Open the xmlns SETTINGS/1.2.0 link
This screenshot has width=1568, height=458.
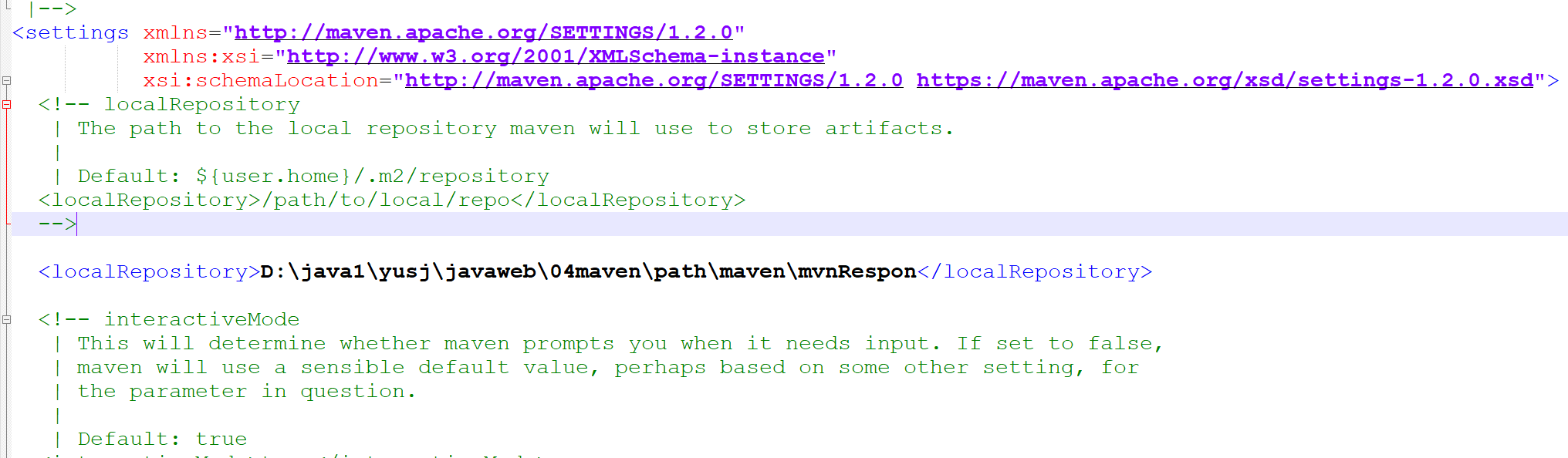point(483,32)
